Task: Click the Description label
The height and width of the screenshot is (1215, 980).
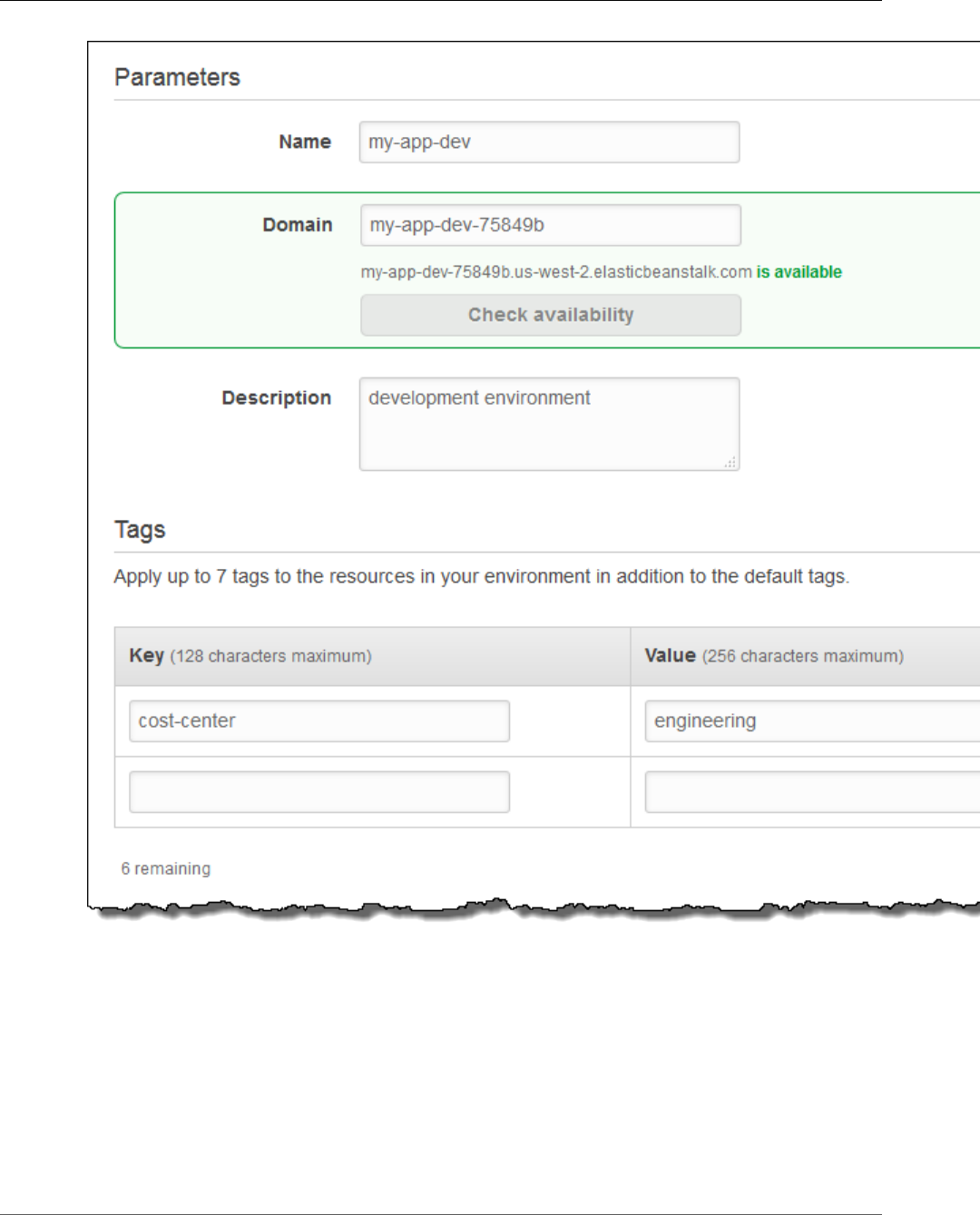Action: click(x=277, y=398)
